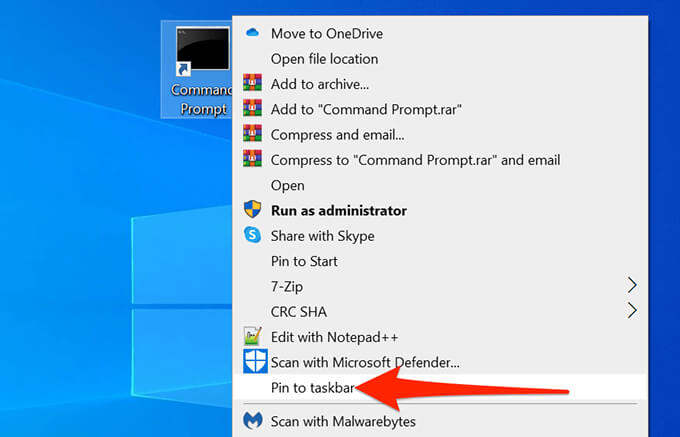Click the Malwarebytes logo icon

(x=253, y=421)
